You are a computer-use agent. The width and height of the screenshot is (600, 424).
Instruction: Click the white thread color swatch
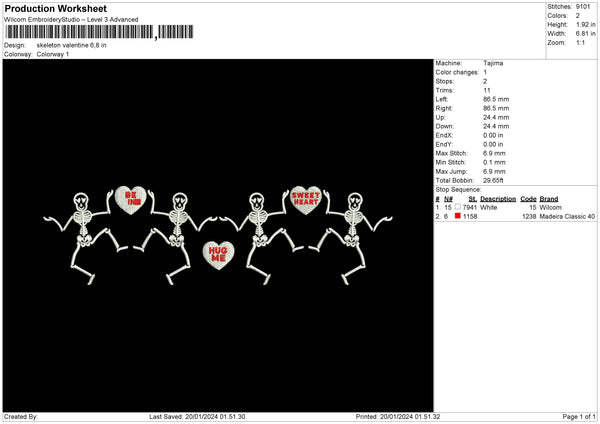pyautogui.click(x=458, y=207)
